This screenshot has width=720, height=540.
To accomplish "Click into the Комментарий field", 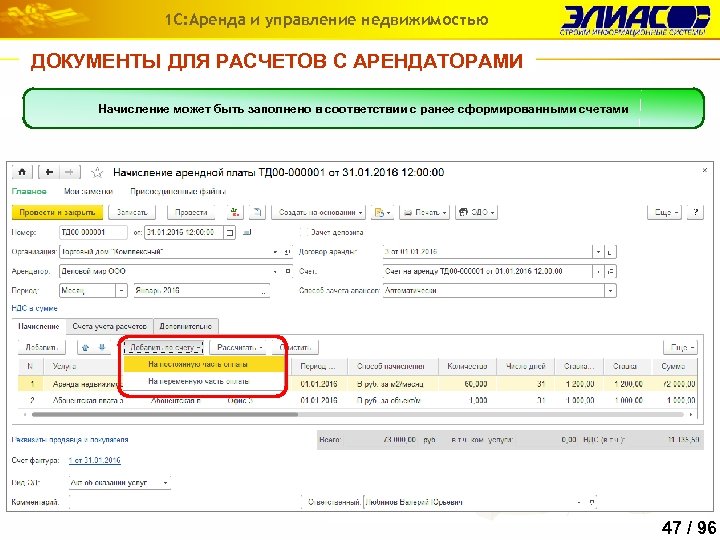I will 184,502.
